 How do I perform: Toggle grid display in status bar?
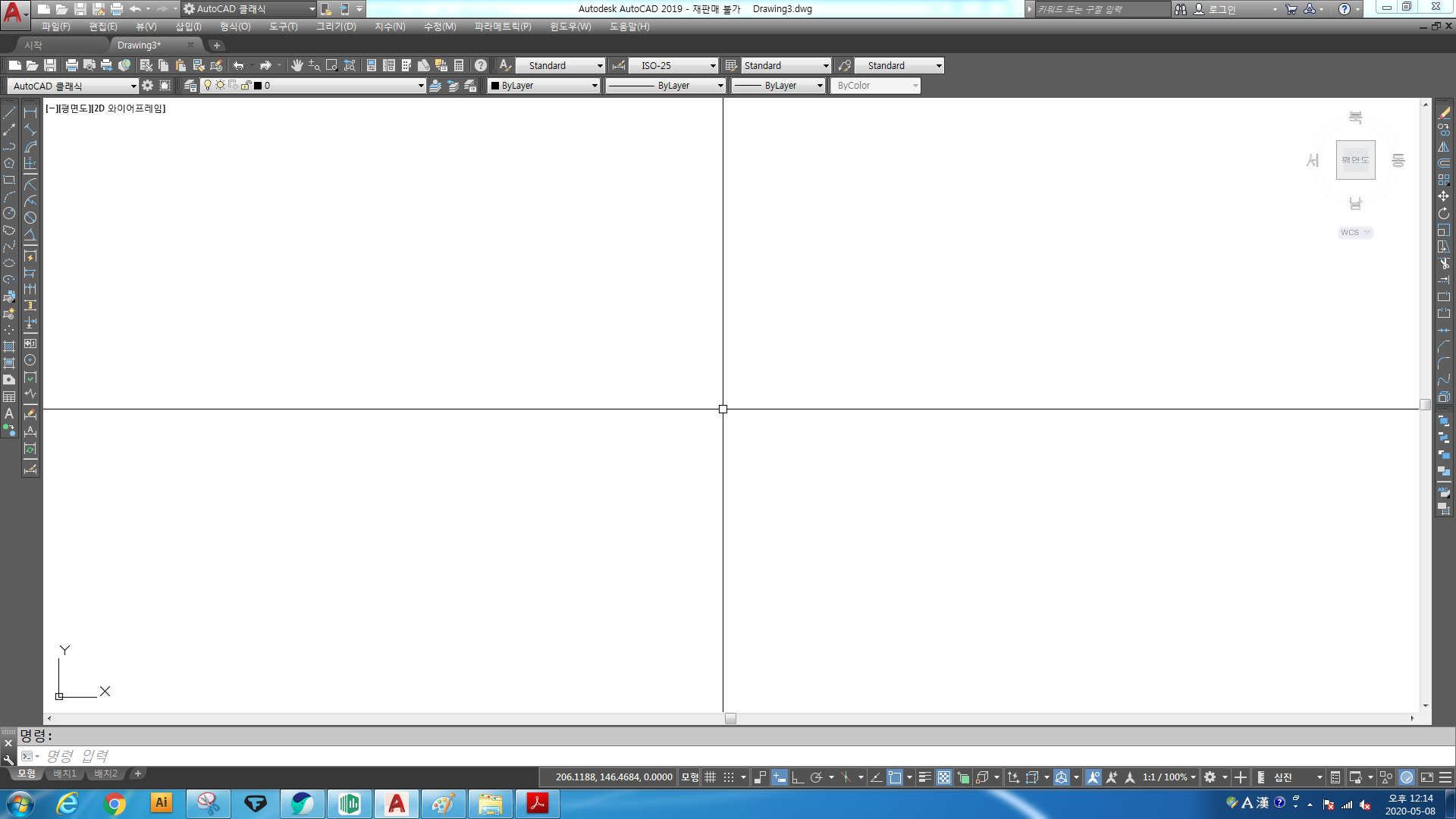pos(711,777)
